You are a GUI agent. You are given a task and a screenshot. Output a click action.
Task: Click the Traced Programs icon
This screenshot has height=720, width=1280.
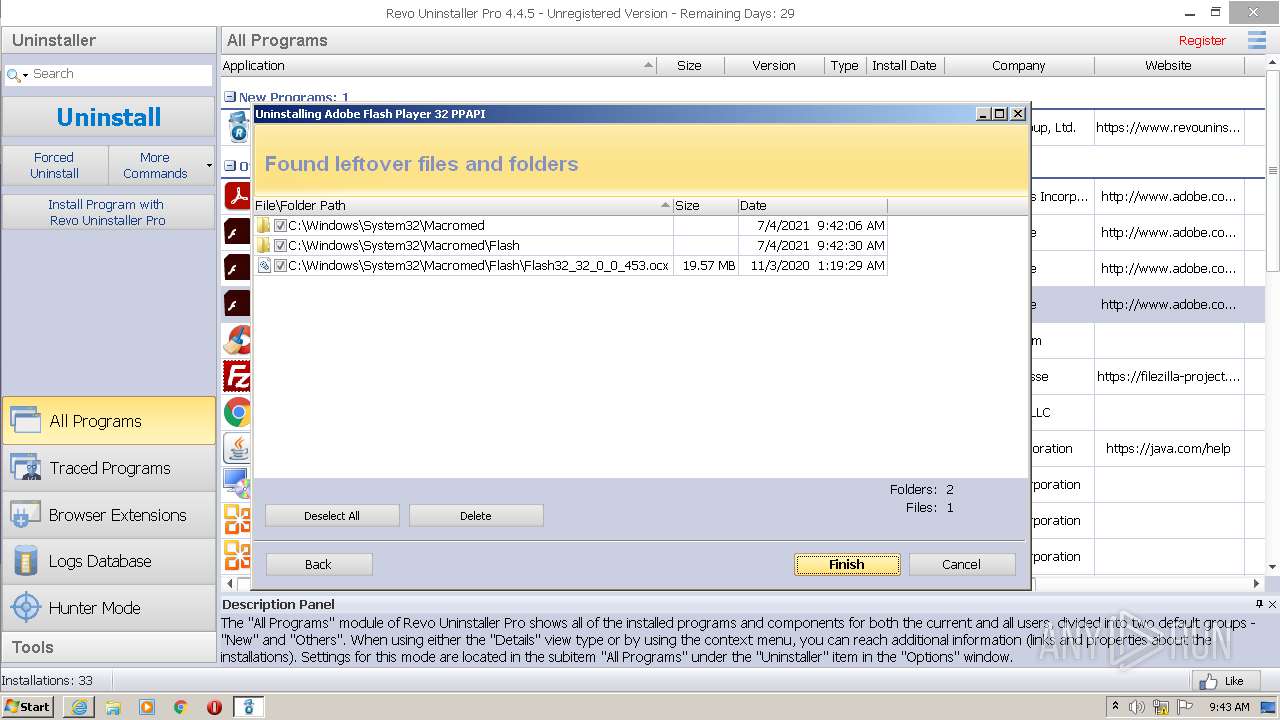click(x=25, y=467)
